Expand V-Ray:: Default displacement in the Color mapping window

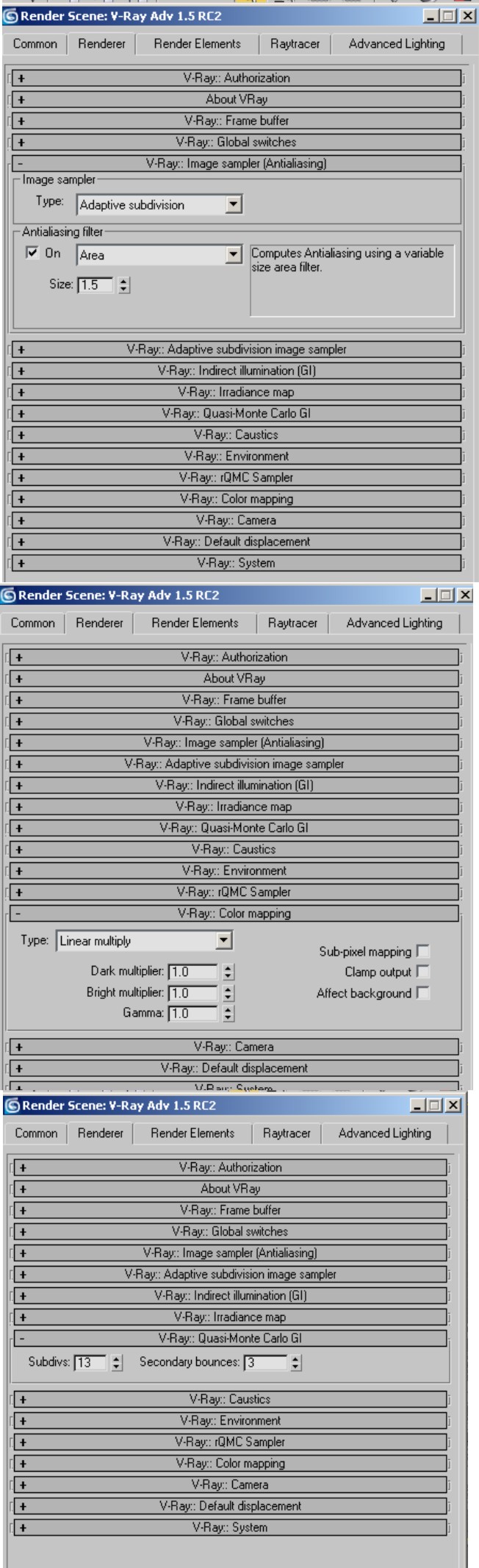[234, 1068]
